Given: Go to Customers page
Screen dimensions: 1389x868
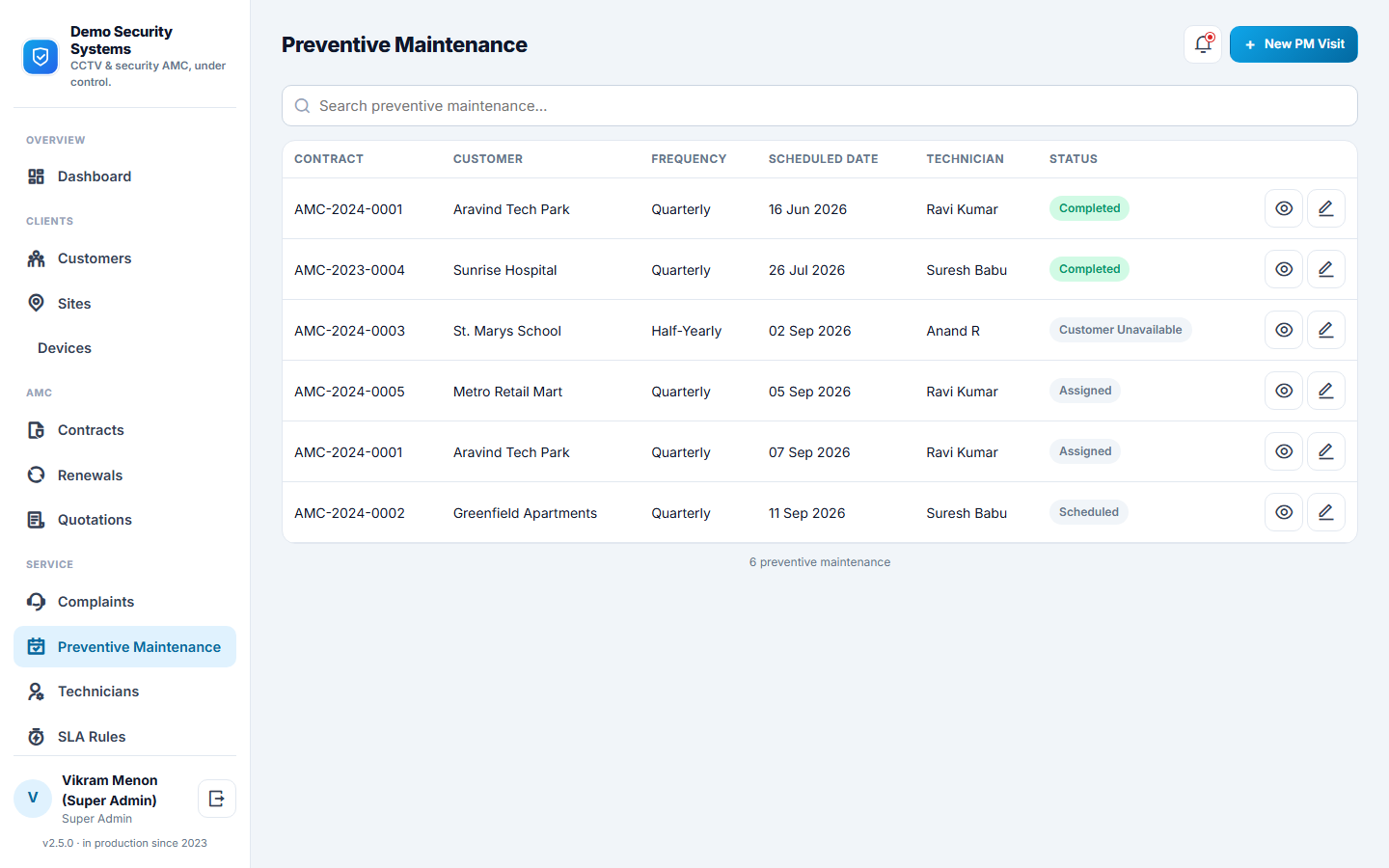Looking at the screenshot, I should pos(124,258).
